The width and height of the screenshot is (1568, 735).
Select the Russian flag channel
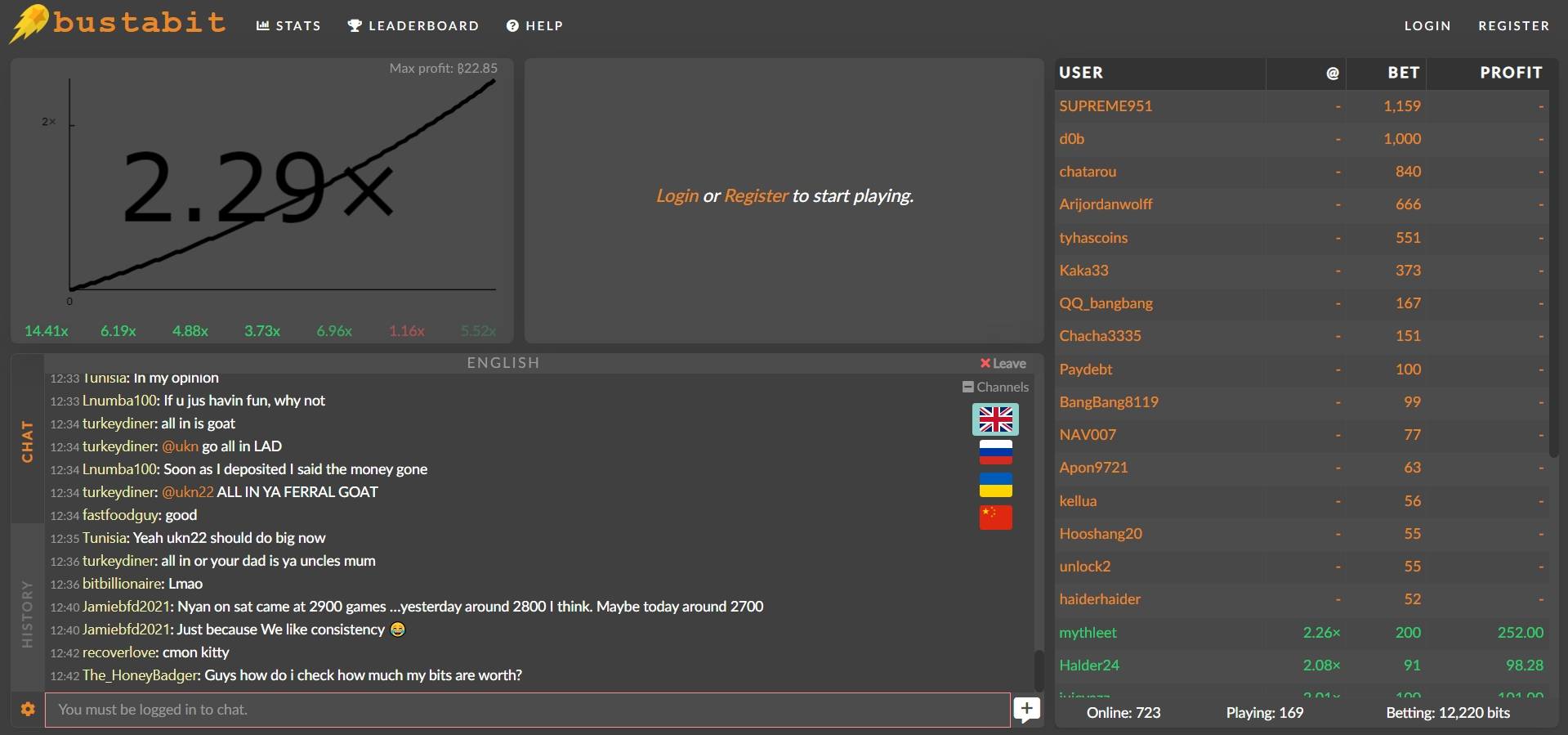pyautogui.click(x=995, y=452)
